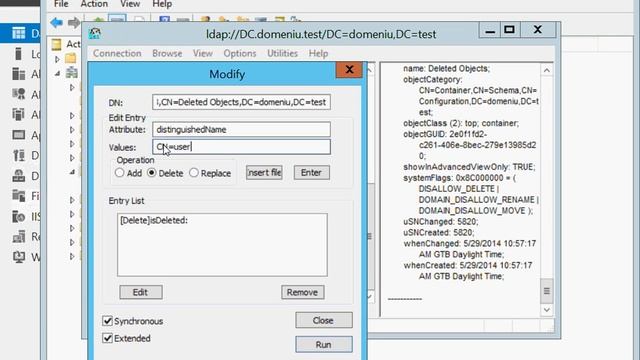Screen dimensions: 640x360
Task: Minimize the ldp window
Action: point(490,30)
